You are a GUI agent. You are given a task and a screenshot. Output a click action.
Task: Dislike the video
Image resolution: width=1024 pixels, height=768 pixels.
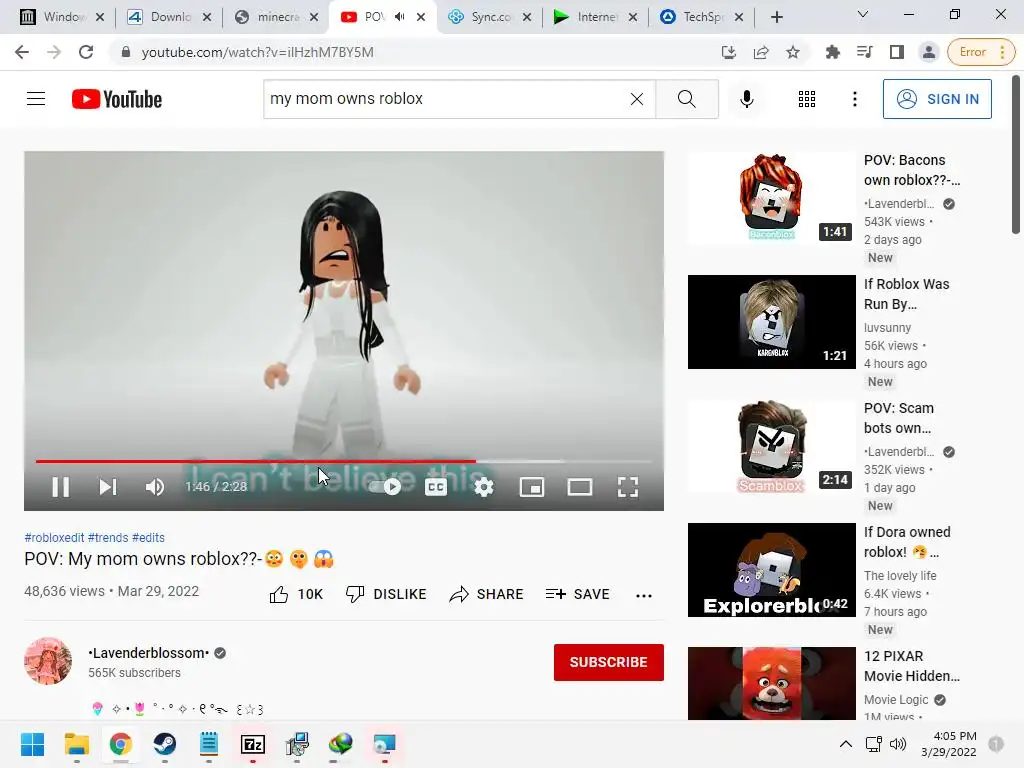[386, 594]
